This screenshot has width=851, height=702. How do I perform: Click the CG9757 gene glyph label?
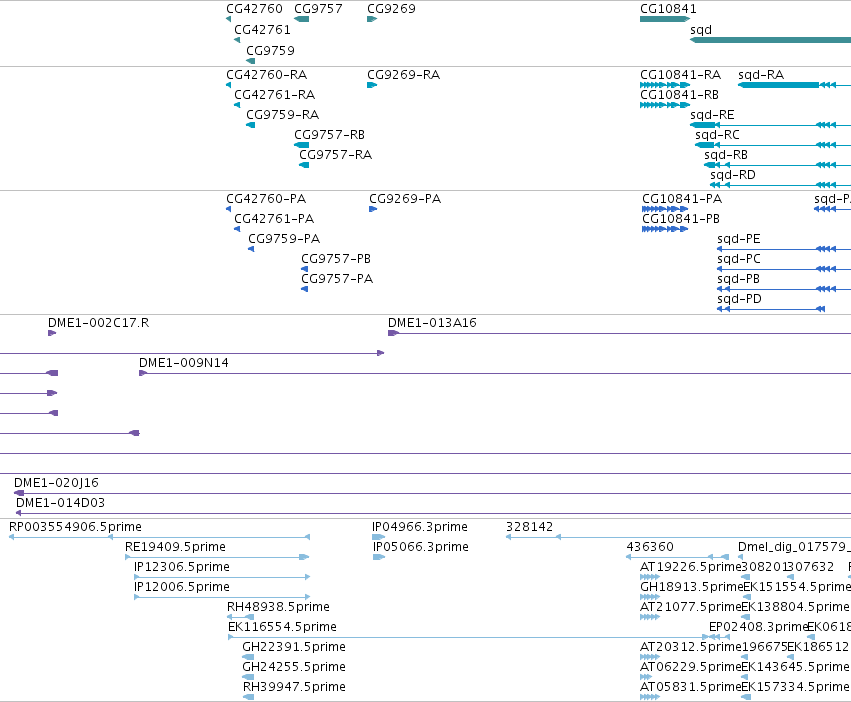318,9
